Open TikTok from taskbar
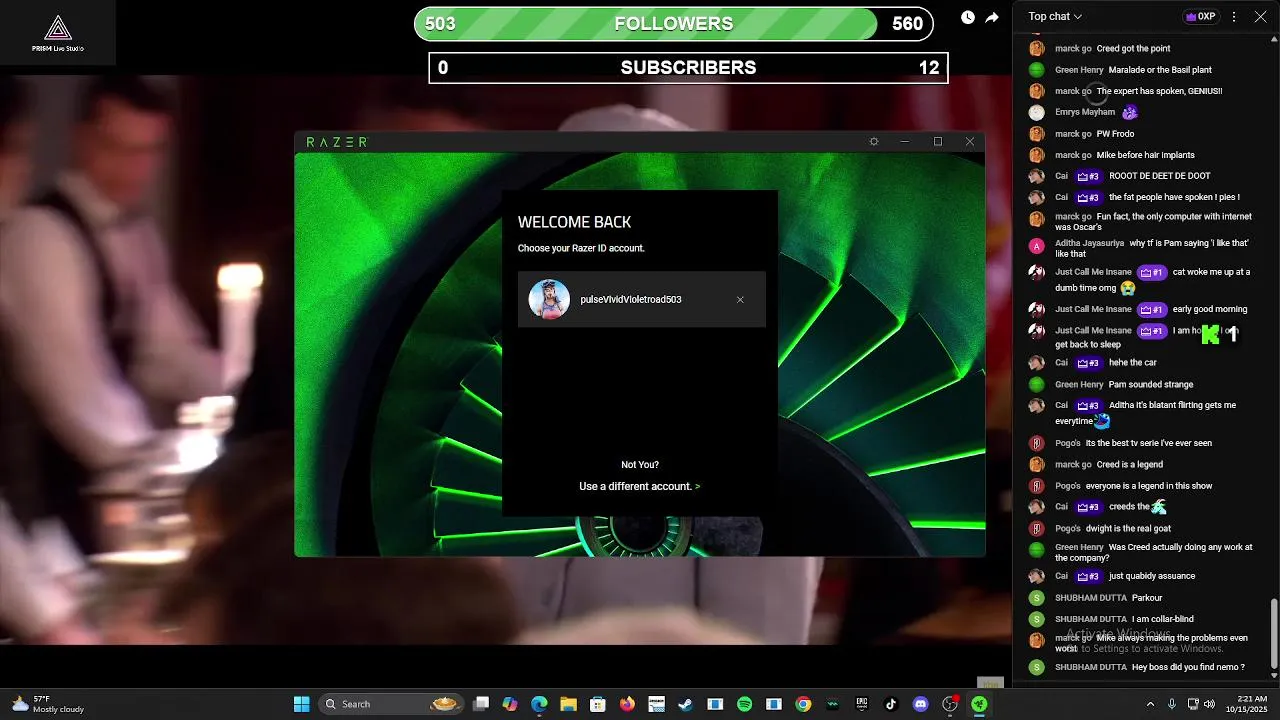Image resolution: width=1280 pixels, height=720 pixels. (x=891, y=704)
